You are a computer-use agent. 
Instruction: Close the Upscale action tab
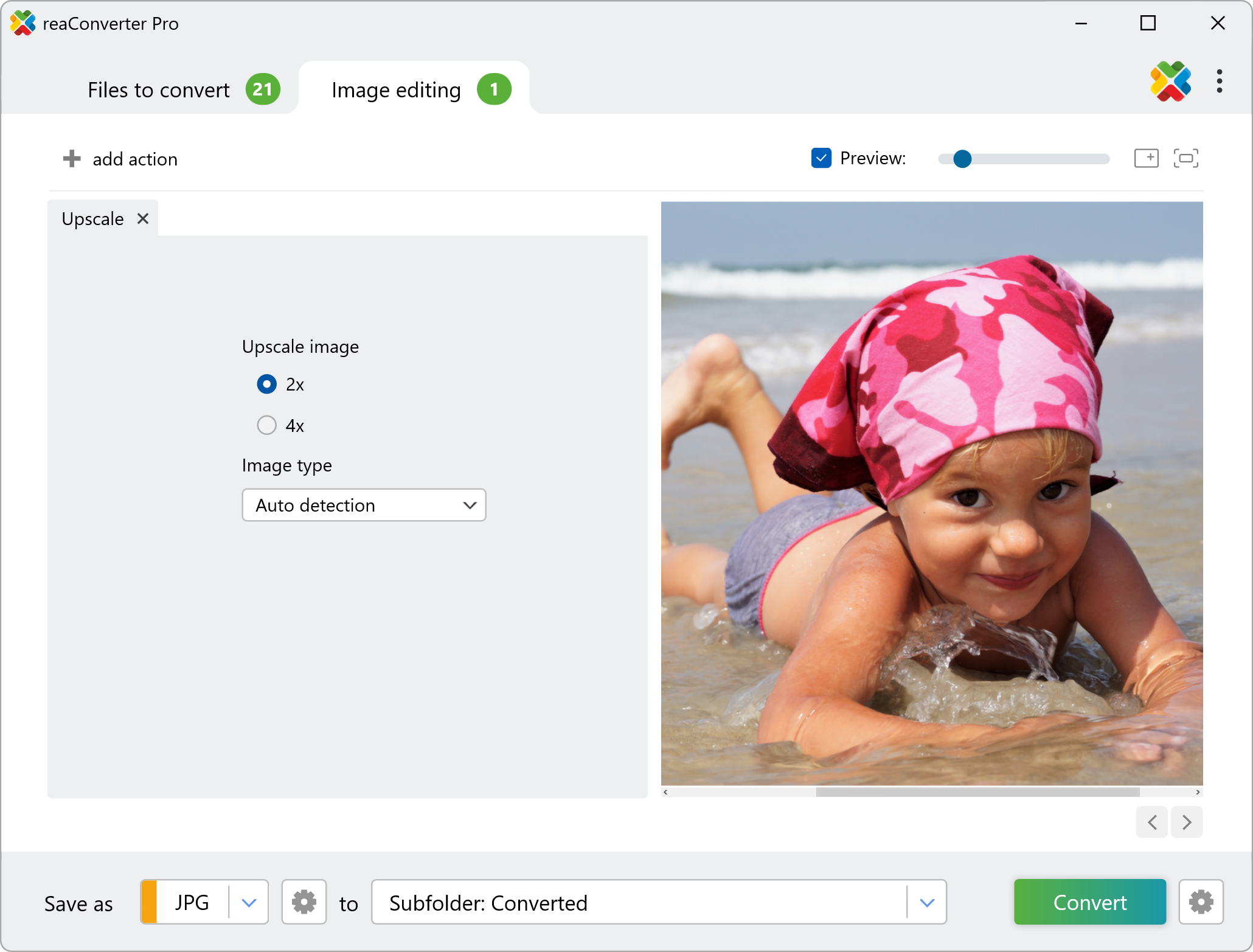pos(143,218)
